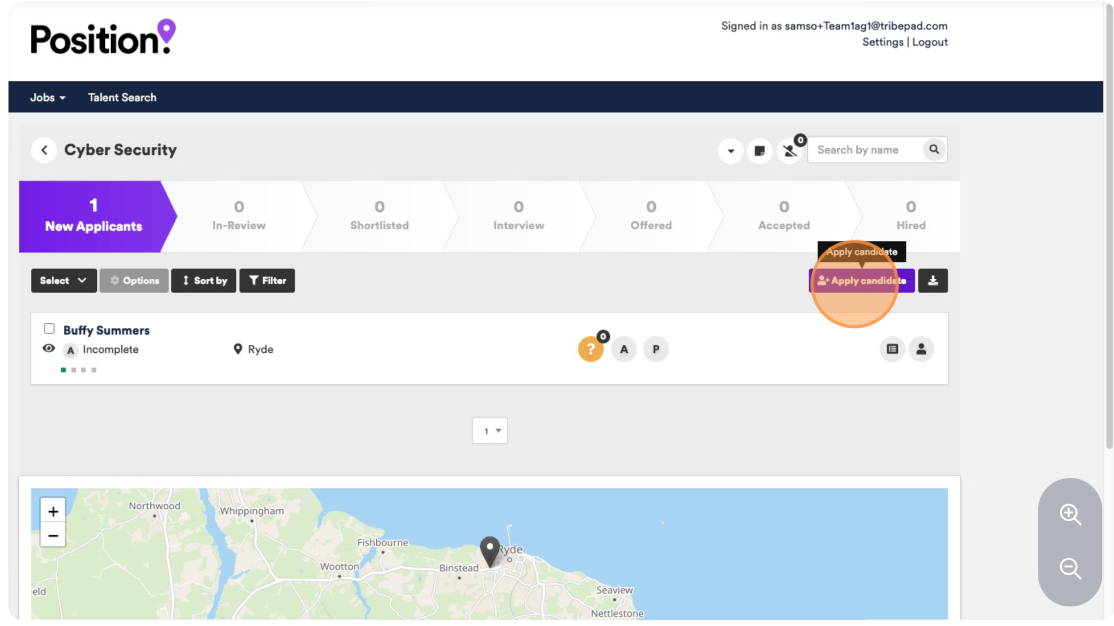Open Talent Search
1114x626 pixels.
coord(122,97)
